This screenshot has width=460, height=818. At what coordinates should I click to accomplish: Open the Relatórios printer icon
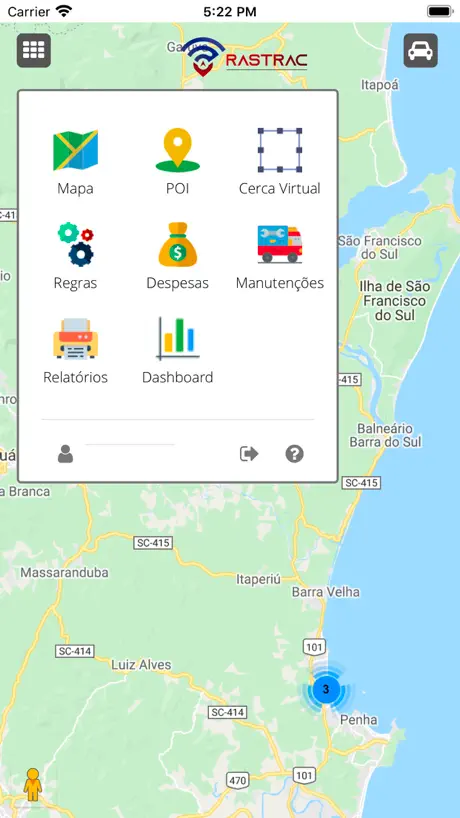pos(76,339)
